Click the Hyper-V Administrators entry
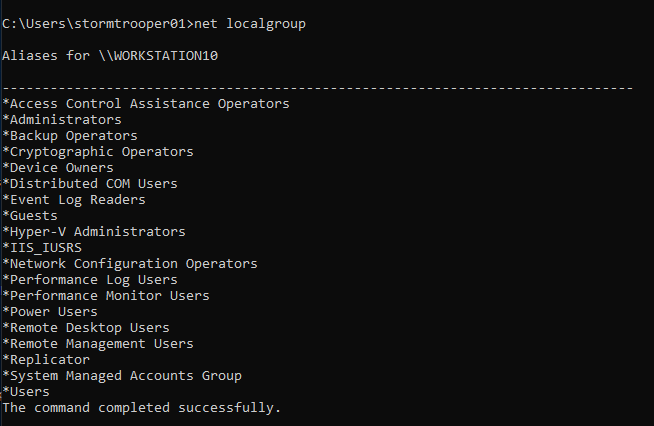The image size is (654, 426). (x=94, y=232)
